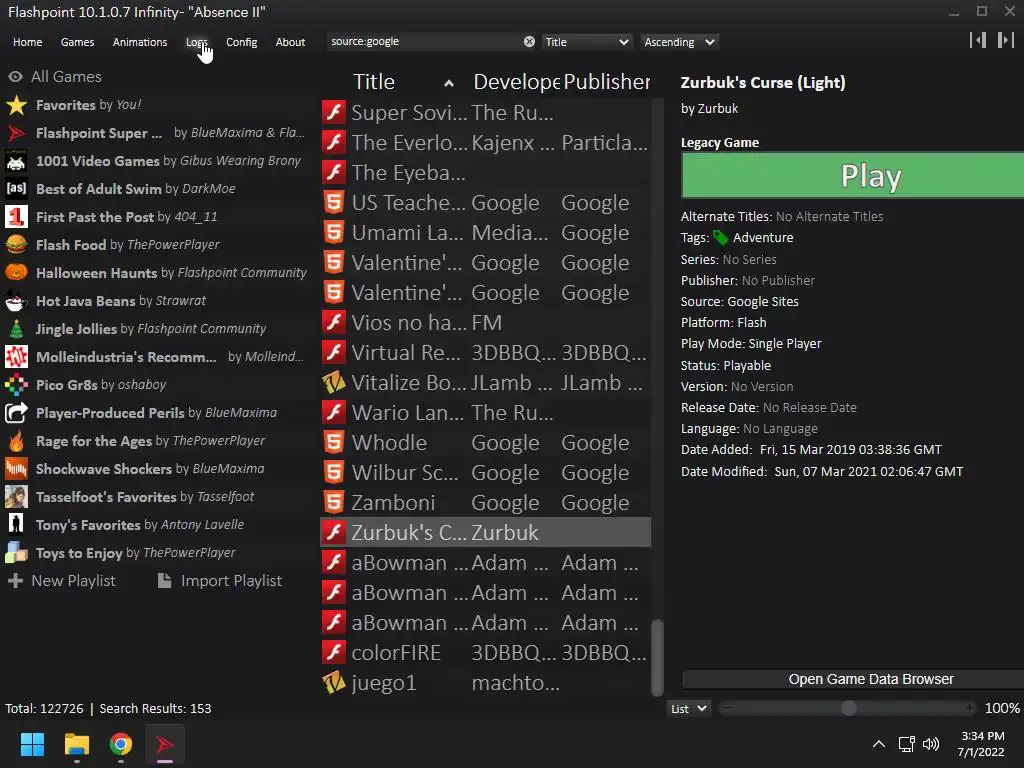Open Jingle Jollies tree icon
Viewport: 1024px width, 768px height.
pyautogui.click(x=16, y=329)
